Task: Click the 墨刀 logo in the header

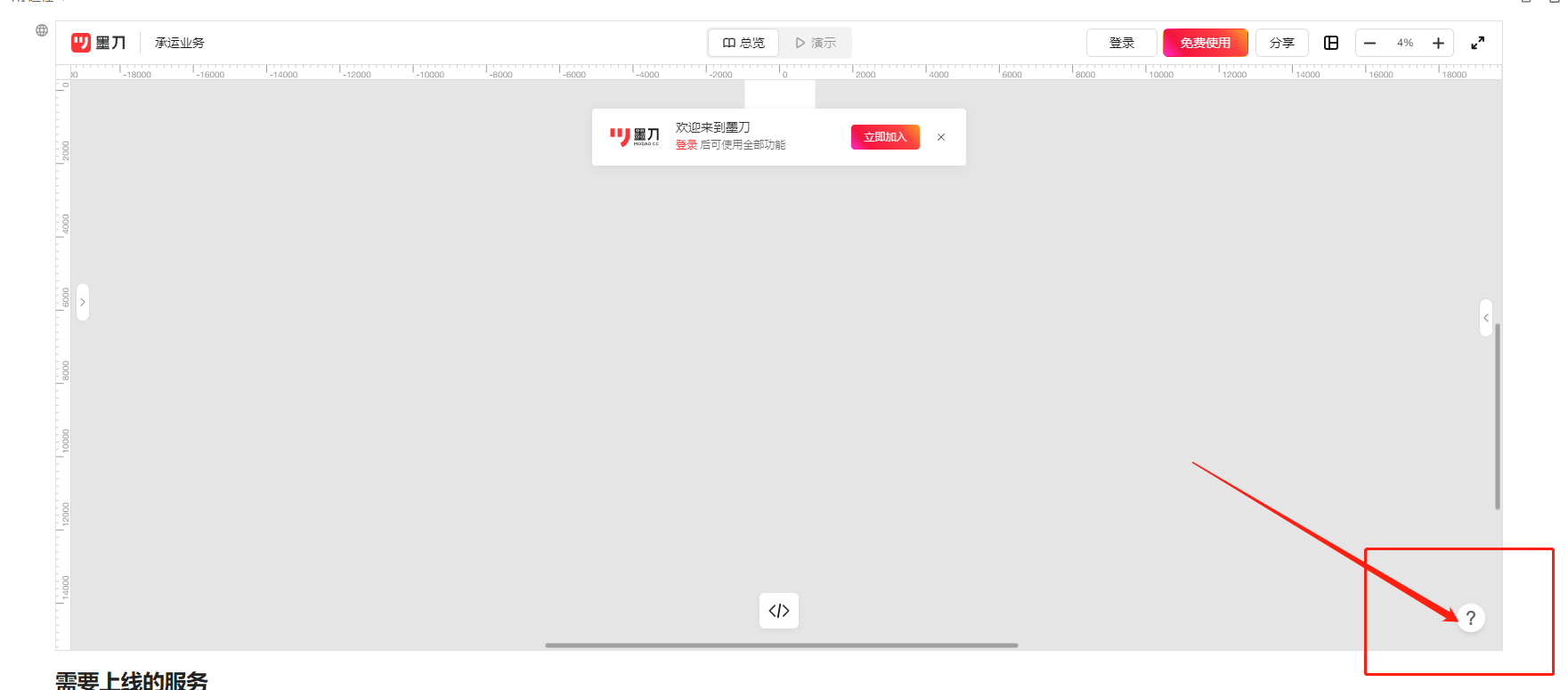Action: coord(99,43)
